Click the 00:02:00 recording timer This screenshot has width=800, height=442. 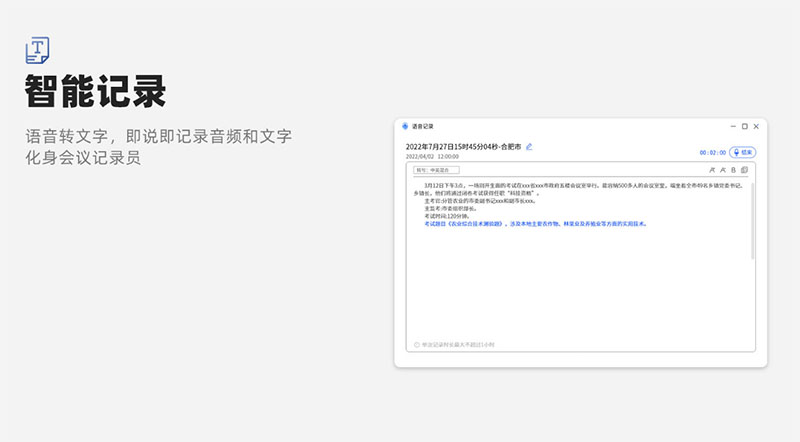(712, 152)
